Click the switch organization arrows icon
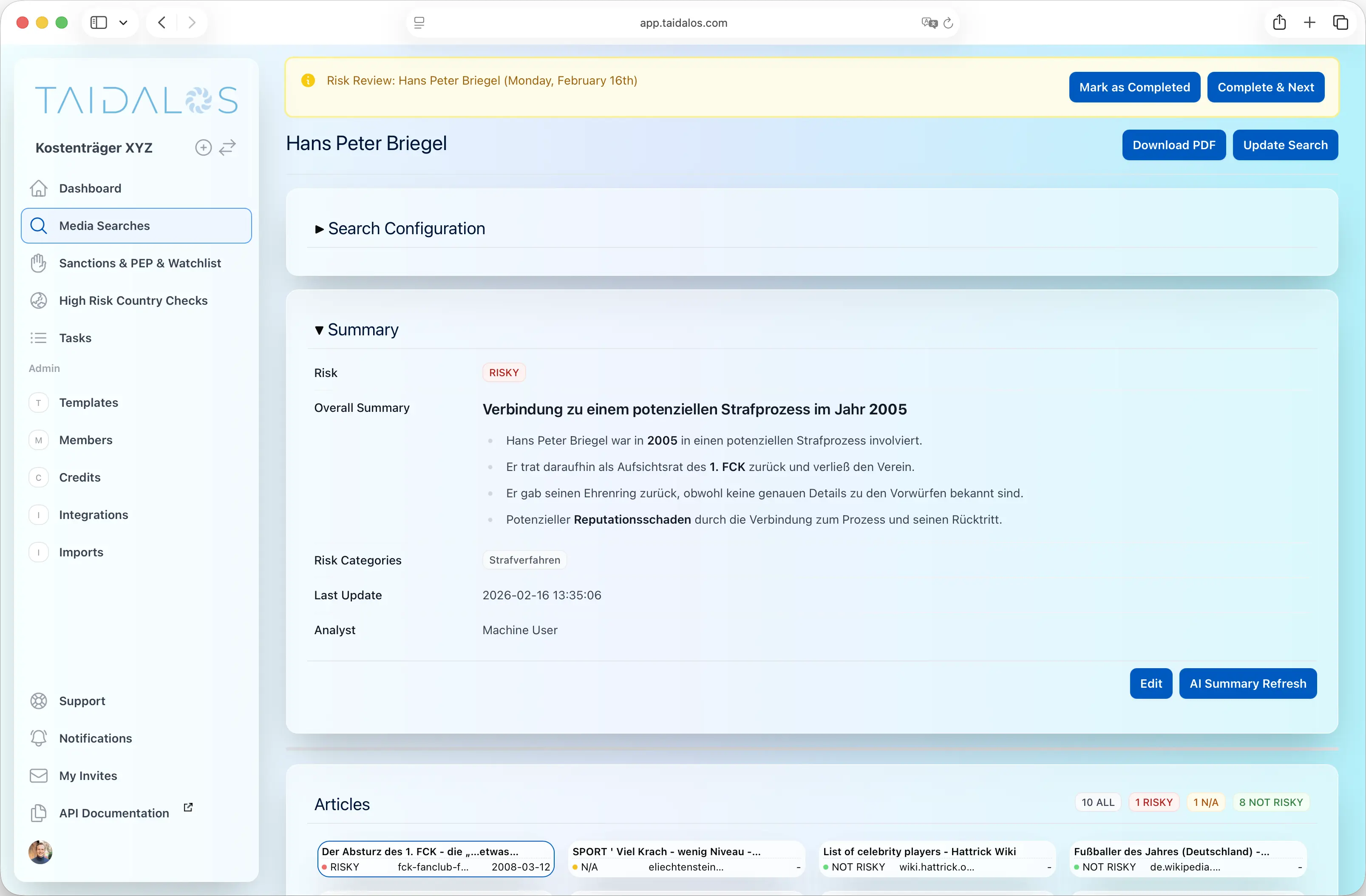The image size is (1366, 896). click(x=228, y=147)
